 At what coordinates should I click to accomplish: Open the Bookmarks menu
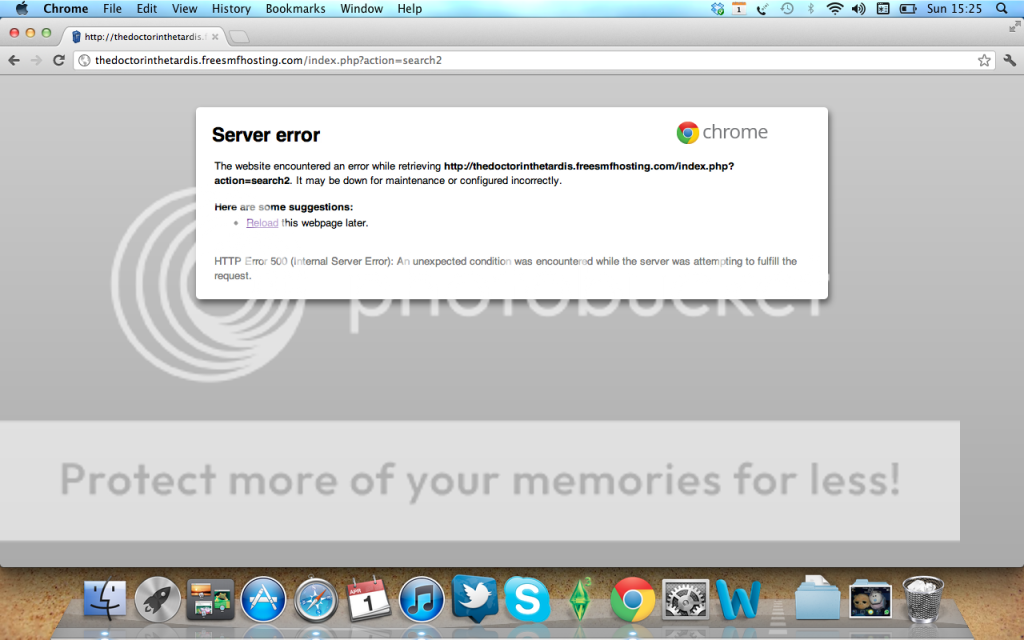point(295,8)
